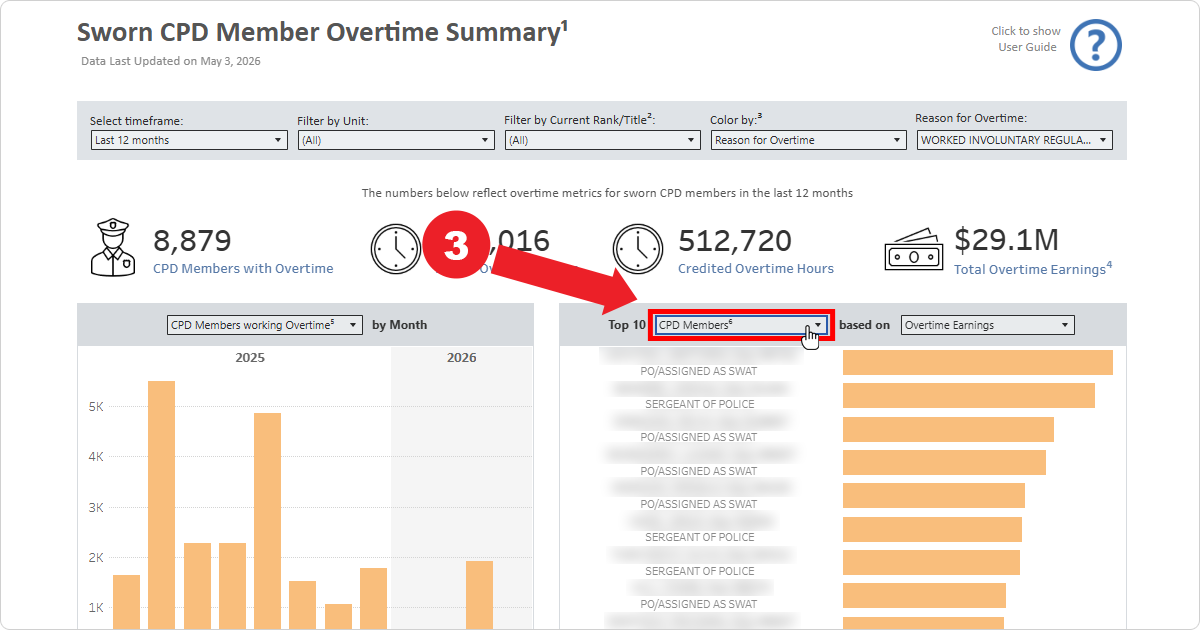Click the Click to show User Guide text
The width and height of the screenshot is (1200, 630).
tap(1026, 39)
